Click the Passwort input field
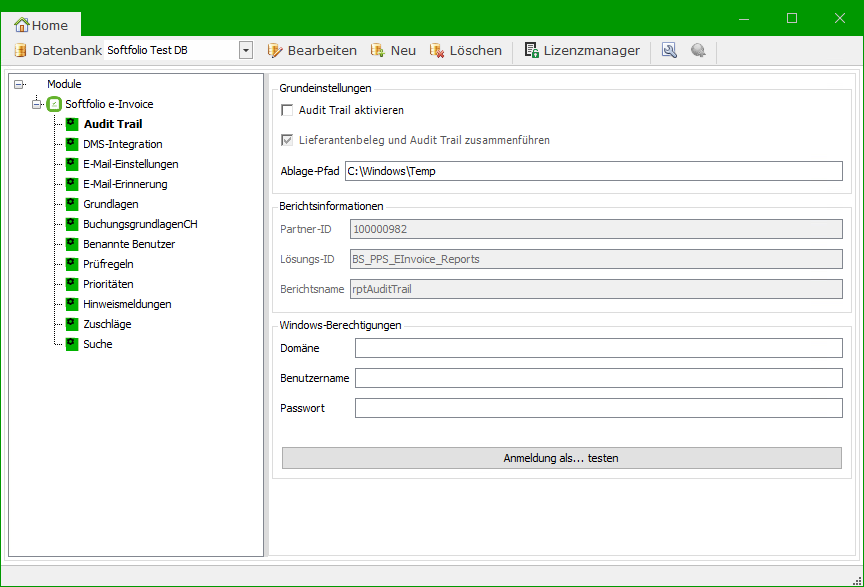Image resolution: width=864 pixels, height=587 pixels. pos(598,408)
